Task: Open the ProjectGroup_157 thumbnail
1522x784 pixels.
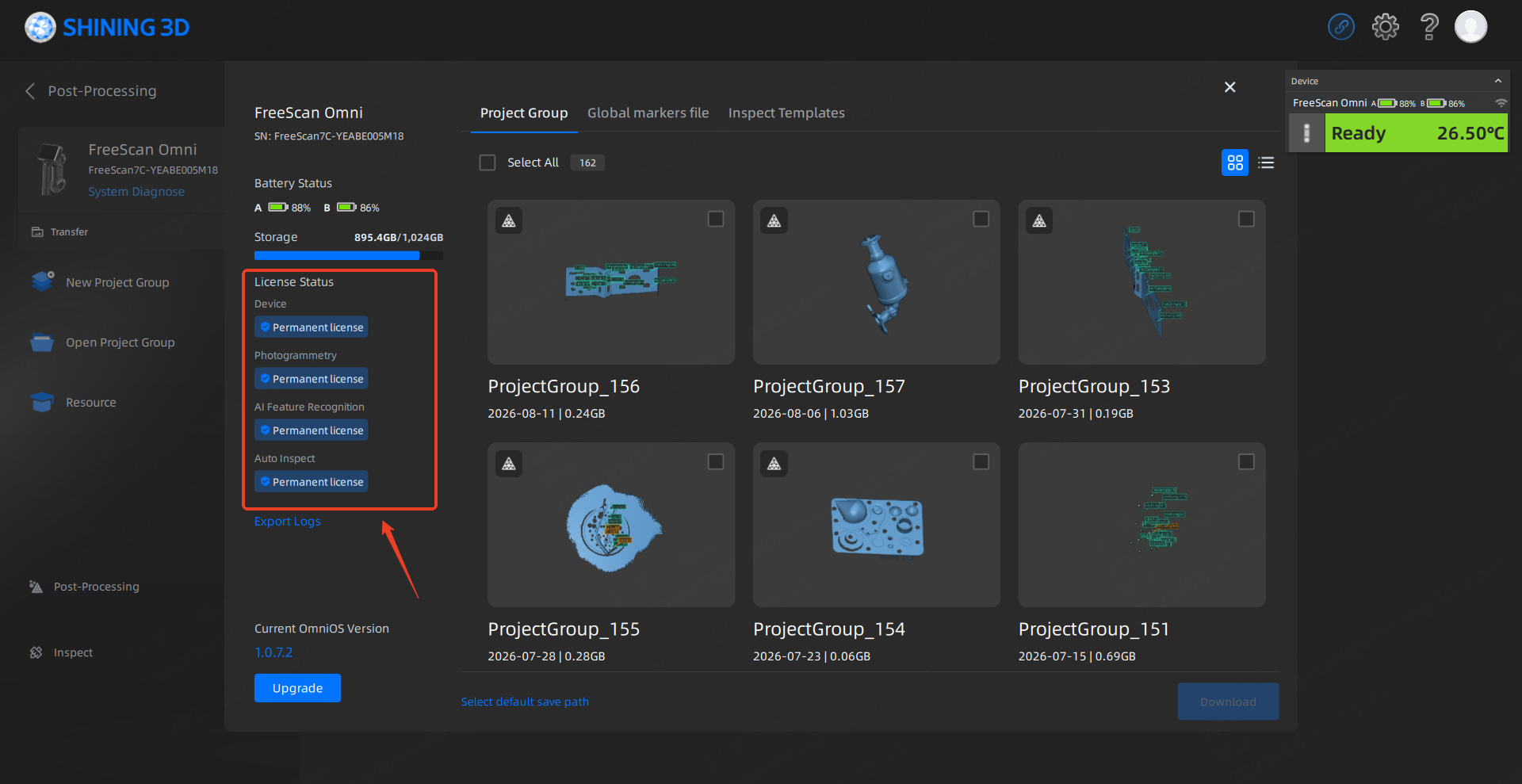Action: (x=877, y=282)
